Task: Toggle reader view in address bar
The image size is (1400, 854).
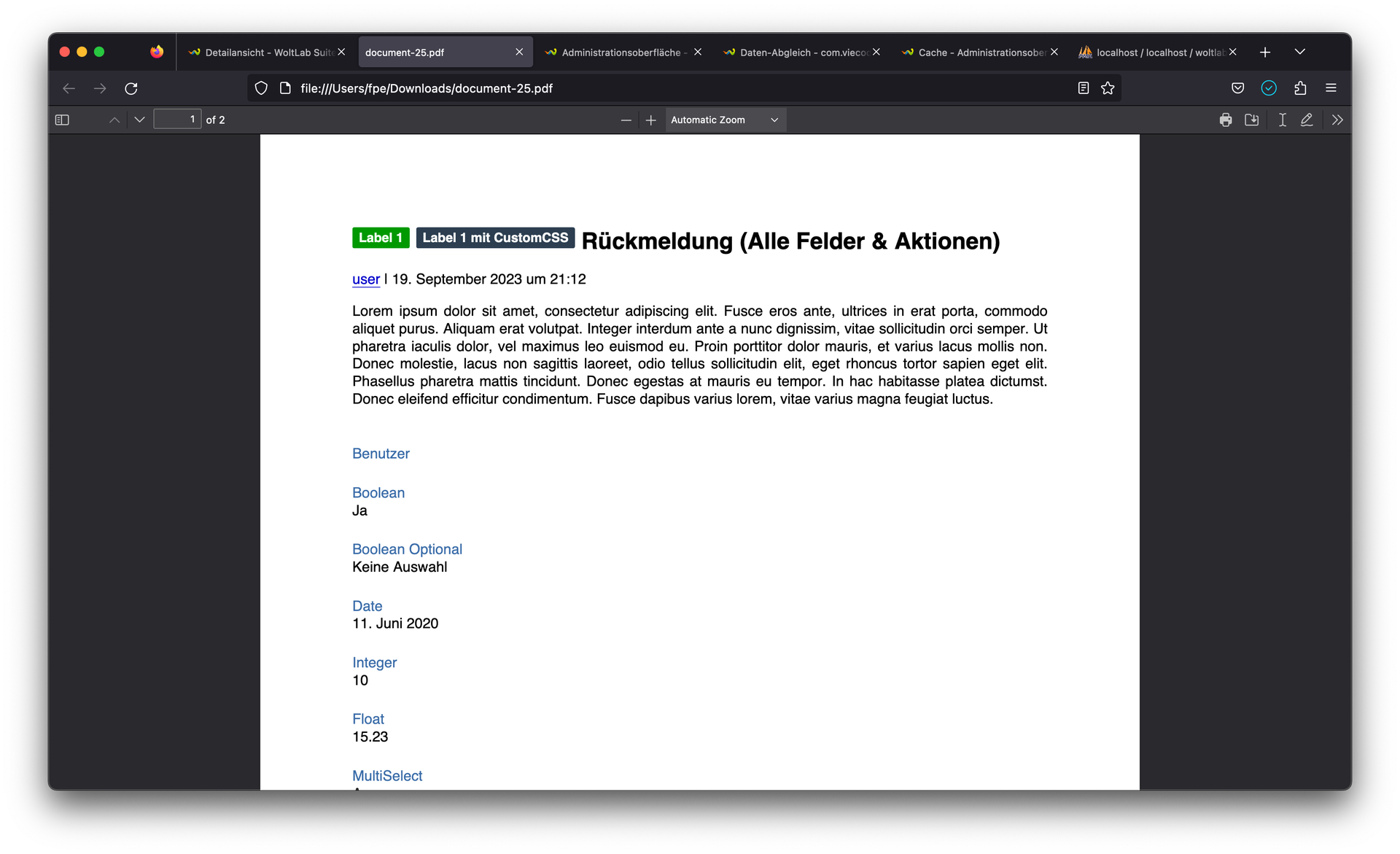Action: point(1084,88)
